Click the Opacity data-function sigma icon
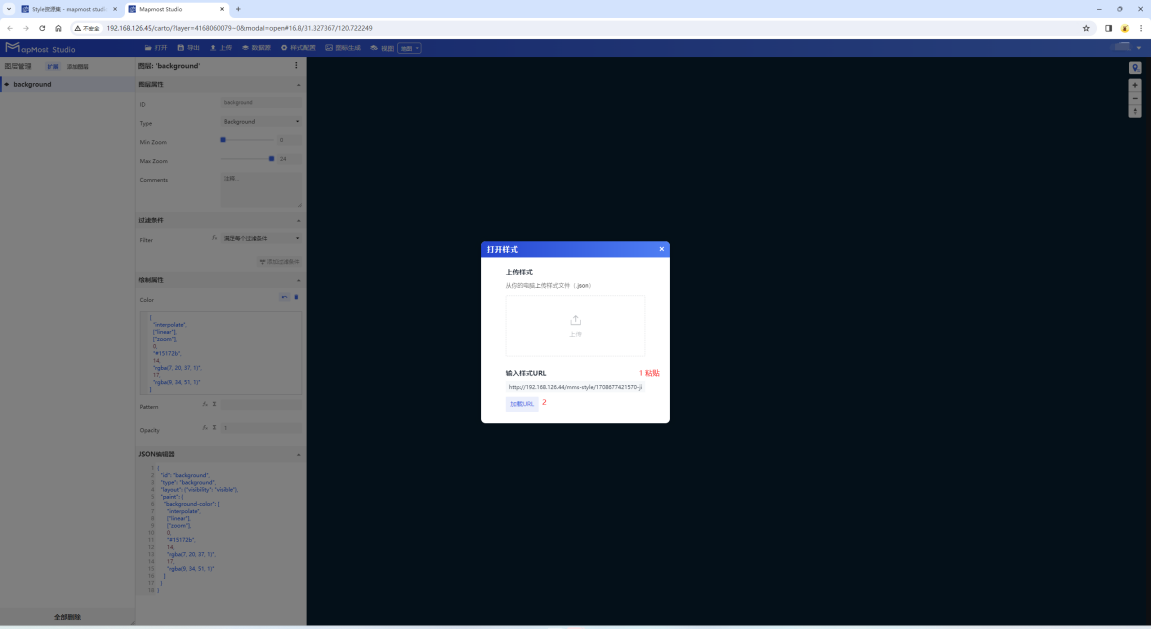1151x629 pixels. pyautogui.click(x=214, y=427)
